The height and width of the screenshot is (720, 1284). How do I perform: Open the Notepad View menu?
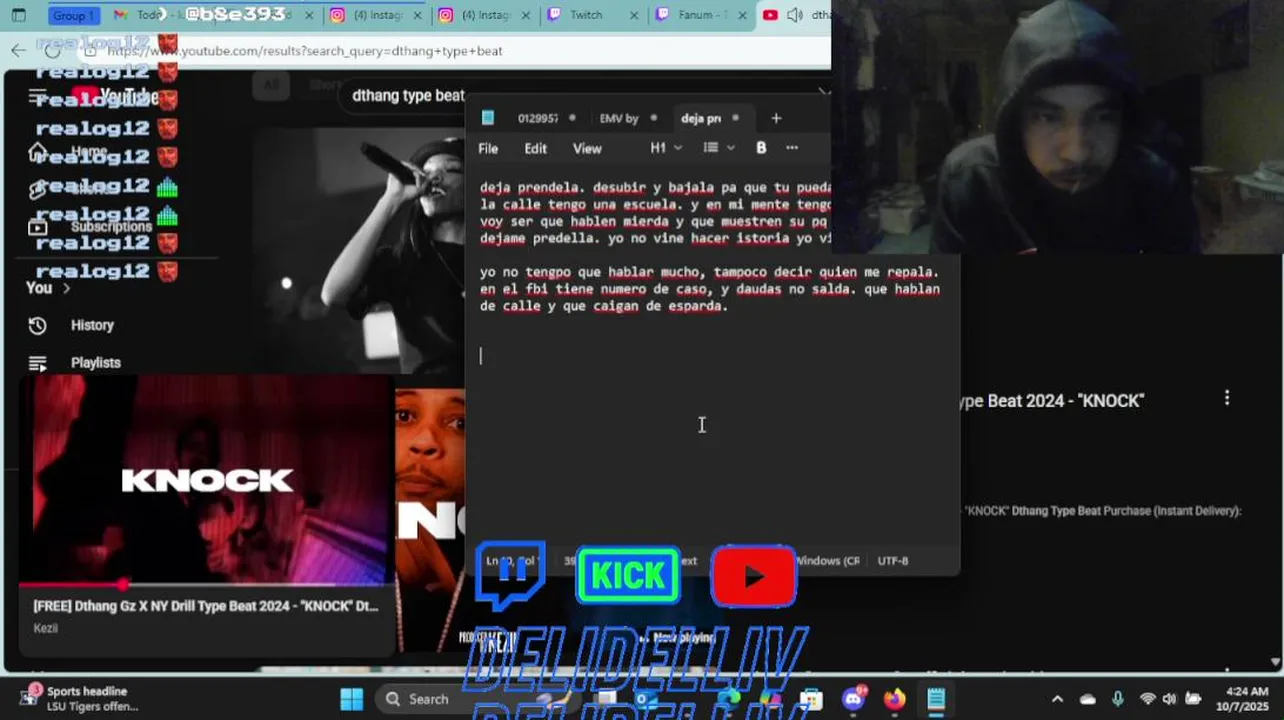pos(587,148)
